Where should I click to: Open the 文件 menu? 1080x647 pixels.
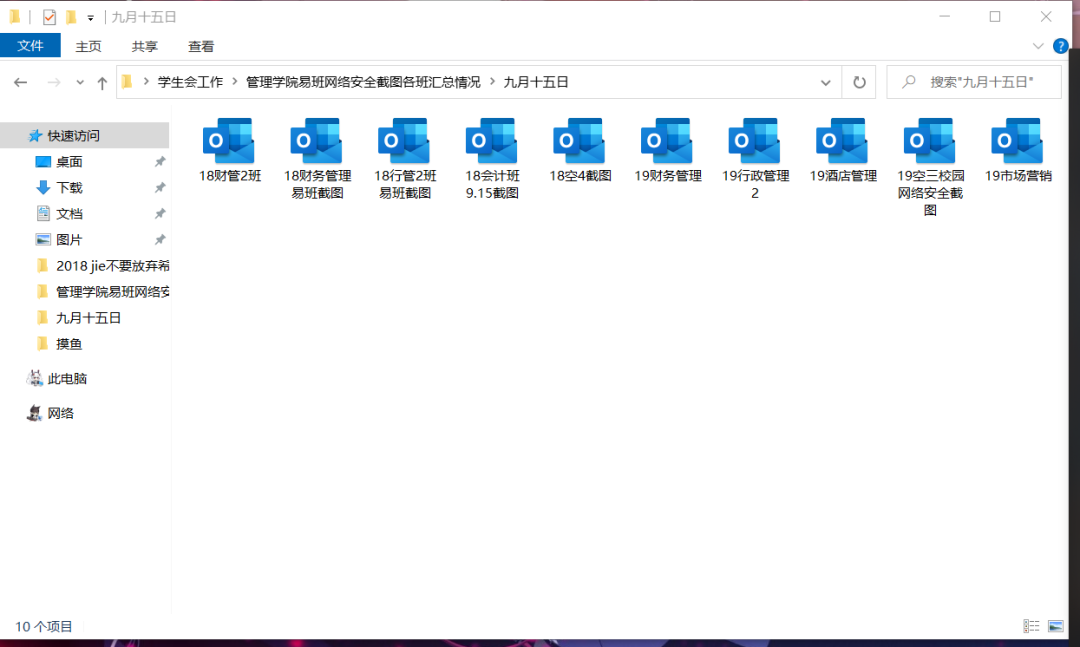30,45
